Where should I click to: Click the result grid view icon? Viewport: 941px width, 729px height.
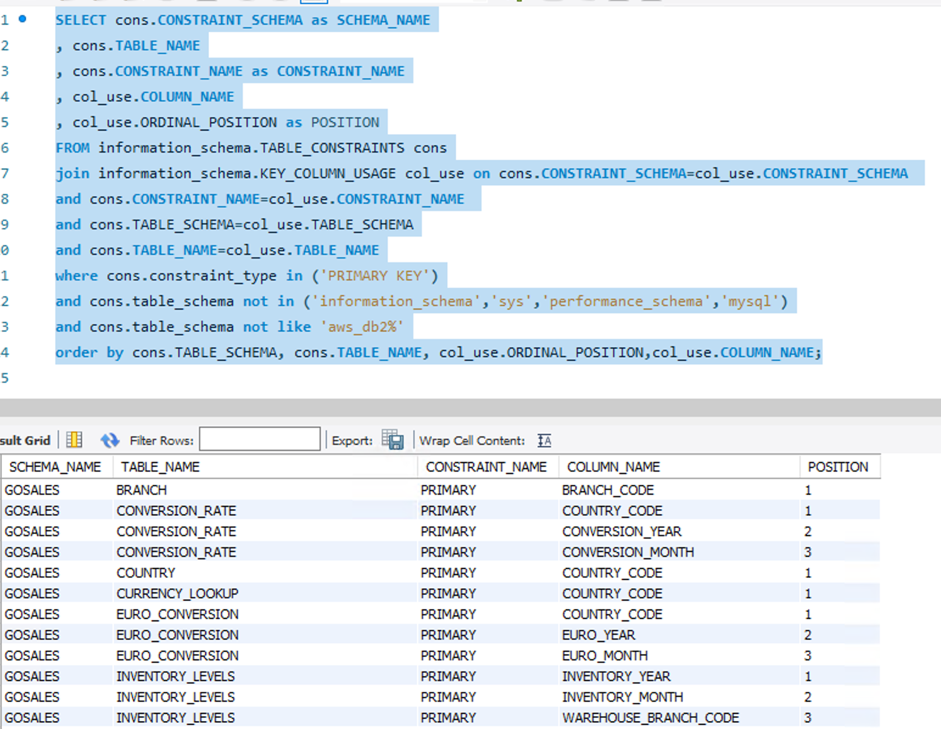coord(74,440)
